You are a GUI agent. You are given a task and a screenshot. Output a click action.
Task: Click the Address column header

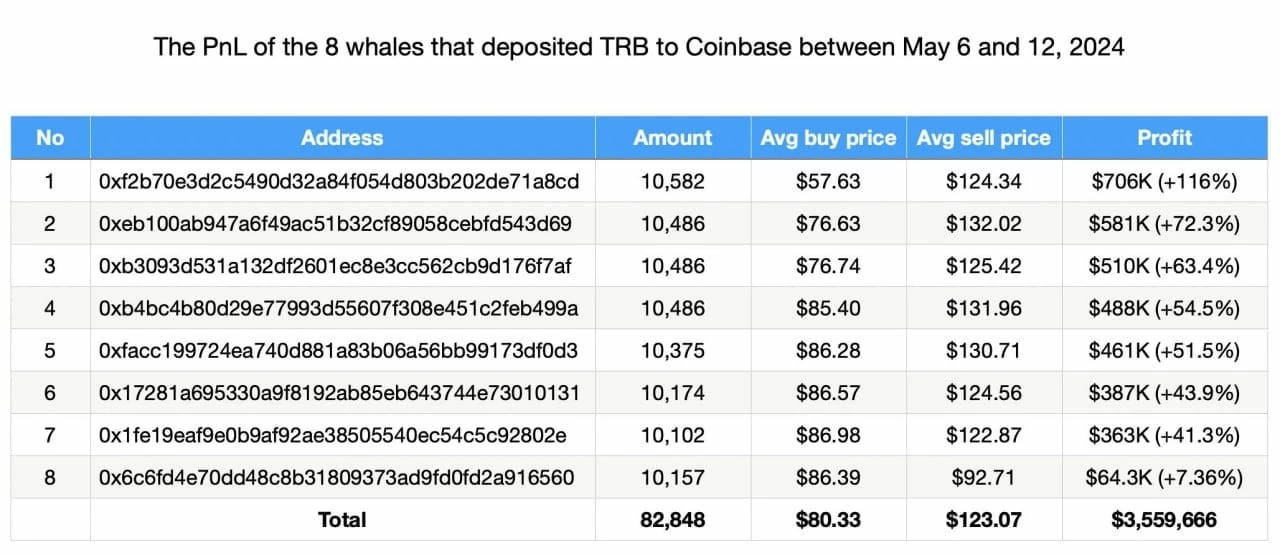pos(342,138)
